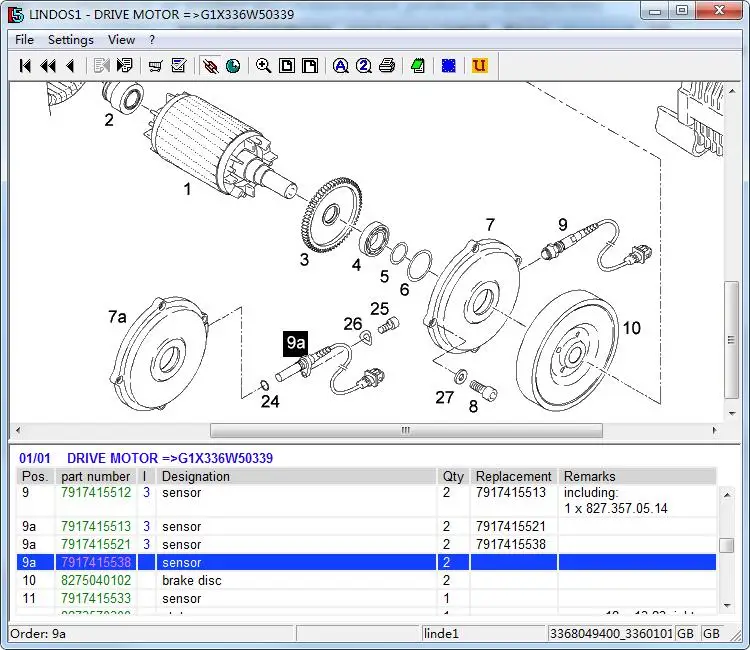The image size is (750, 650).
Task: Click the blue circled A icon
Action: pos(340,66)
